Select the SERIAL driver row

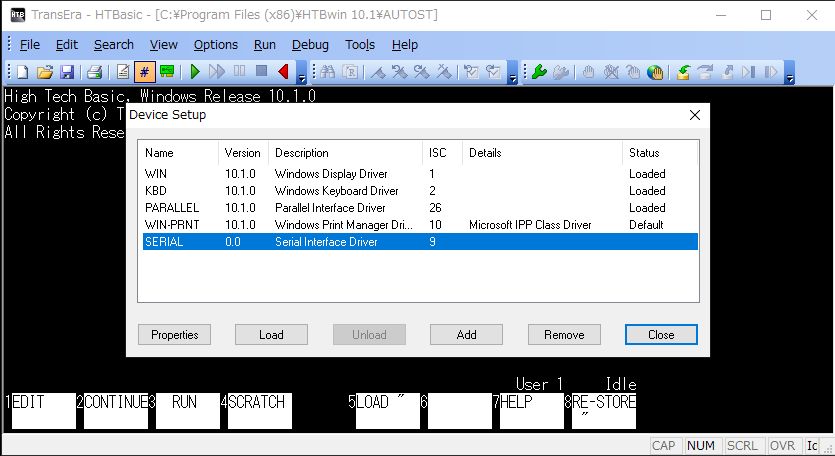click(420, 241)
